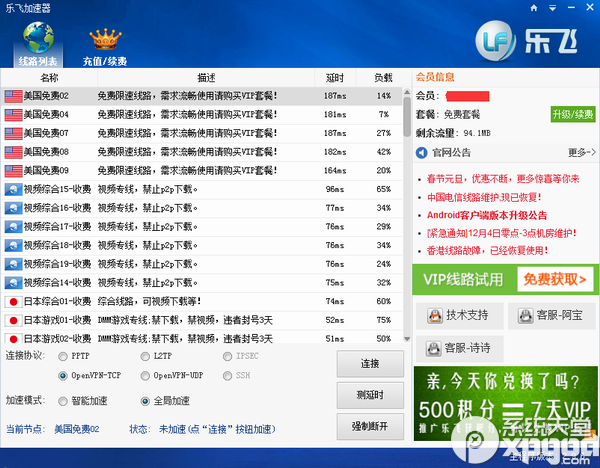Click the 连接 button
Screen dimensions: 600x468
[x=370, y=364]
